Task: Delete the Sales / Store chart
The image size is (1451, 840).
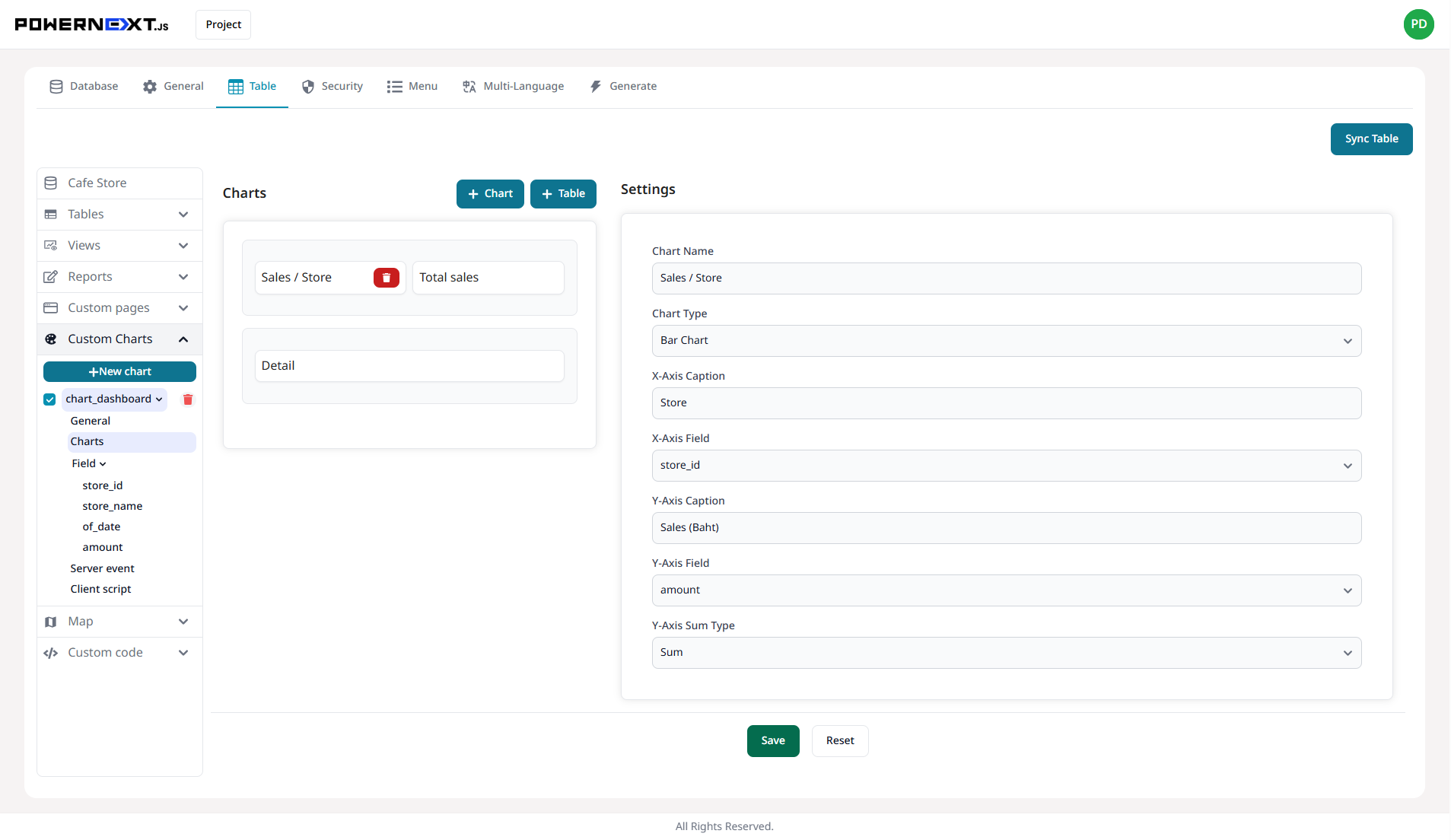Action: (387, 278)
